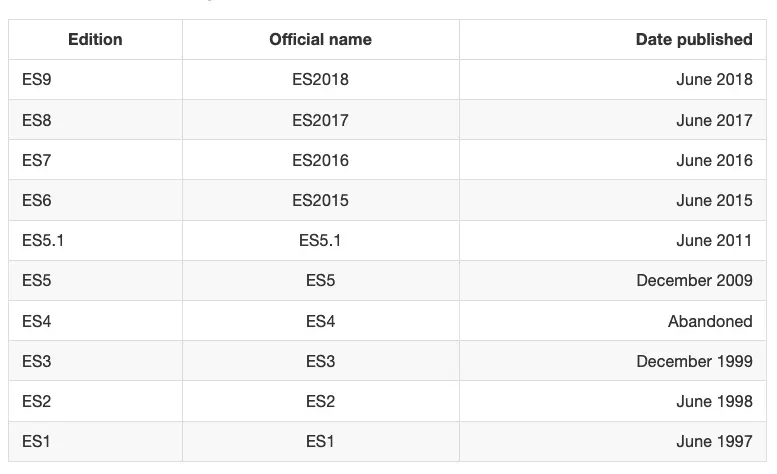
Task: Click the Edition column header
Action: [x=95, y=40]
